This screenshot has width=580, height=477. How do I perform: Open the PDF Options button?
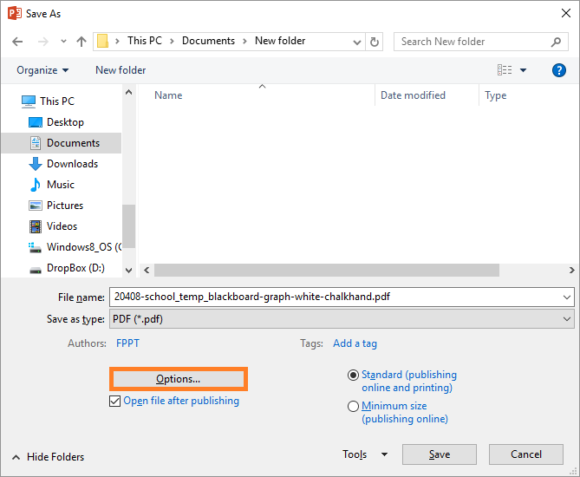click(x=178, y=379)
